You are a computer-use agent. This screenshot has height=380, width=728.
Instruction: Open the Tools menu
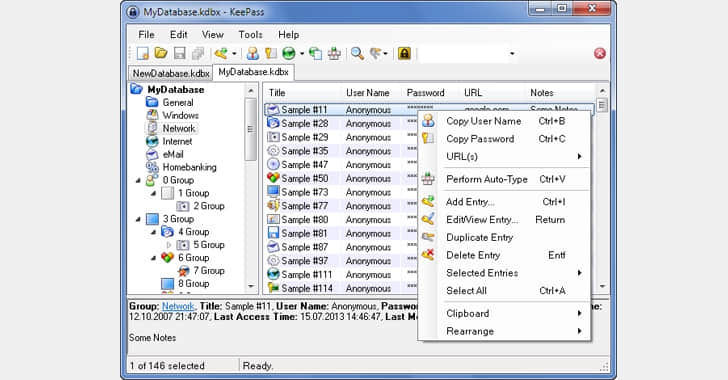250,34
